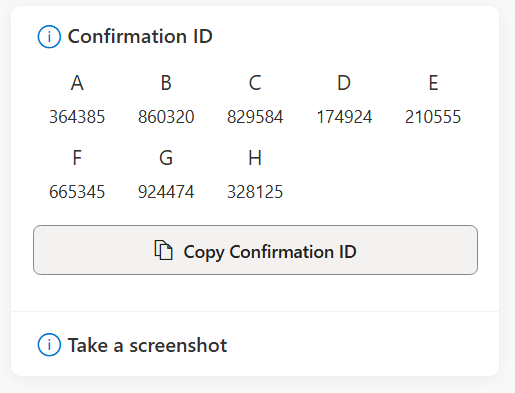Select the Confirmation ID heading text
Image resolution: width=515 pixels, height=393 pixels.
(x=140, y=36)
